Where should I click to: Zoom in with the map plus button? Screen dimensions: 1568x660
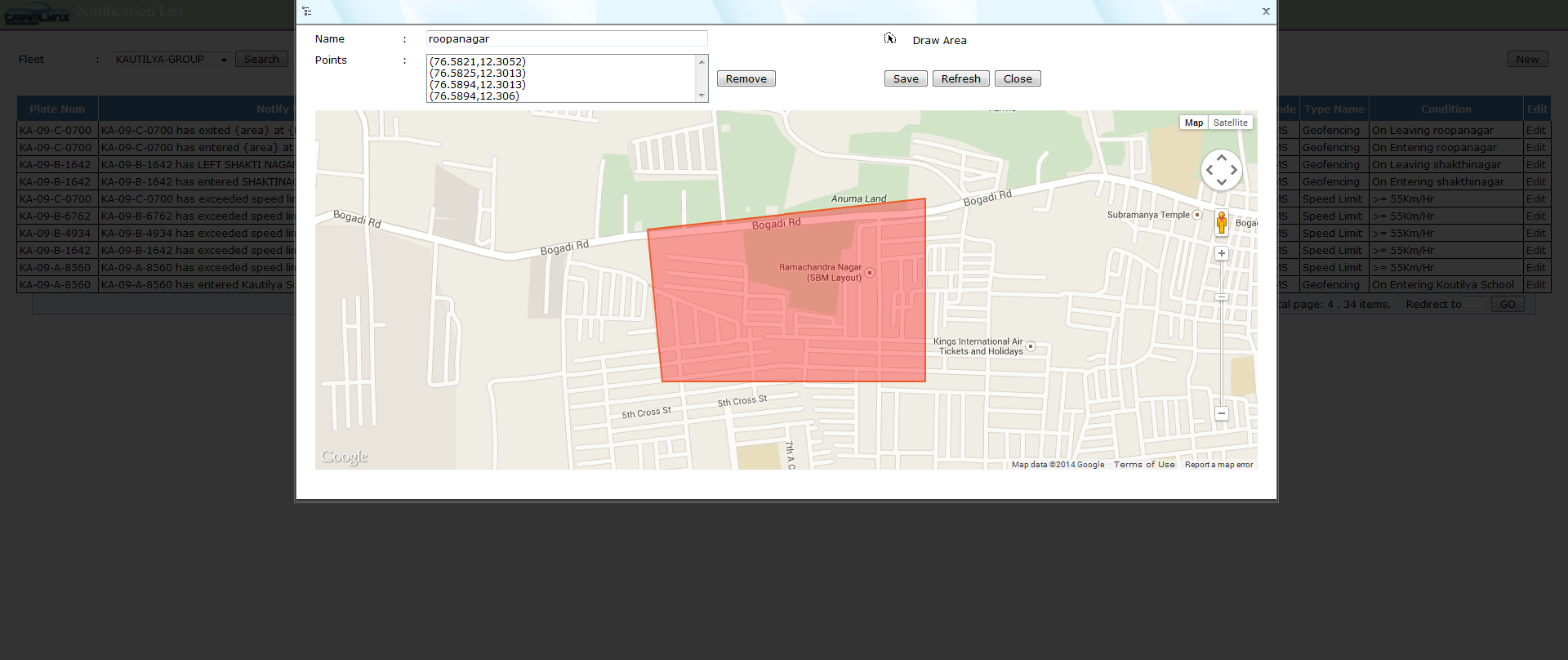tap(1222, 253)
